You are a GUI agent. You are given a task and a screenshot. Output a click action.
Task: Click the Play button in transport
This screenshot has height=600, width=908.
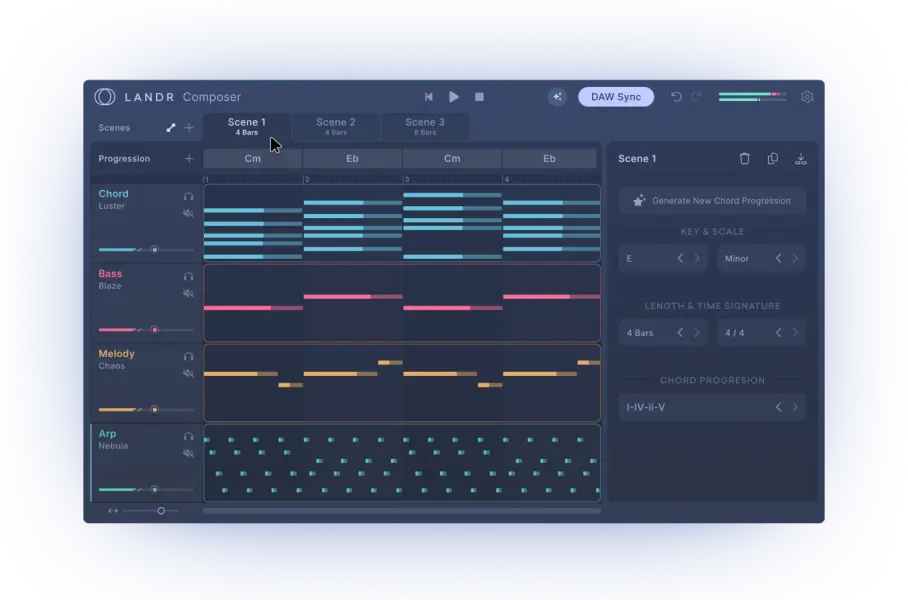454,97
